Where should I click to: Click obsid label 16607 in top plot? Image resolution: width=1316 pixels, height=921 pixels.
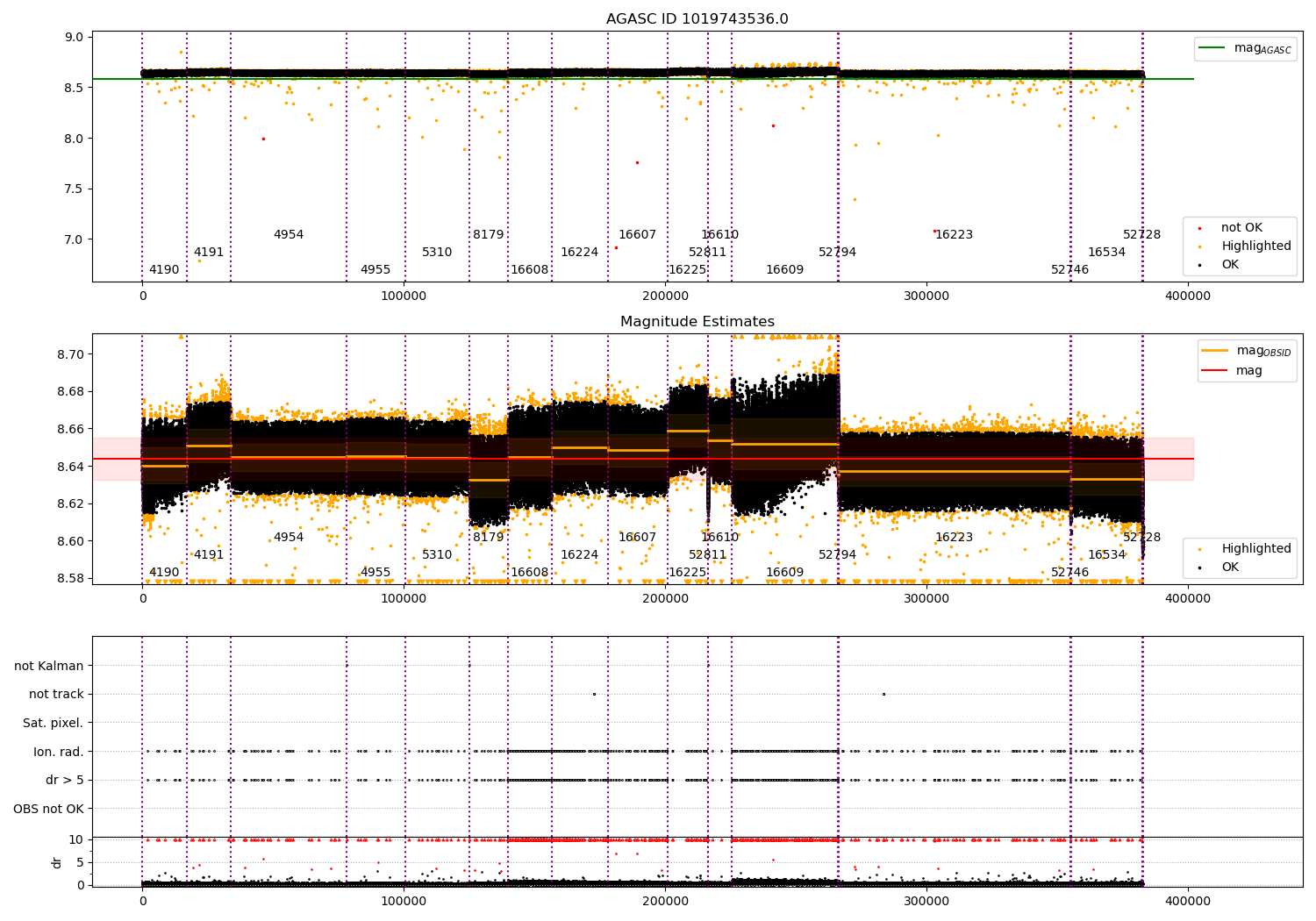pos(638,234)
